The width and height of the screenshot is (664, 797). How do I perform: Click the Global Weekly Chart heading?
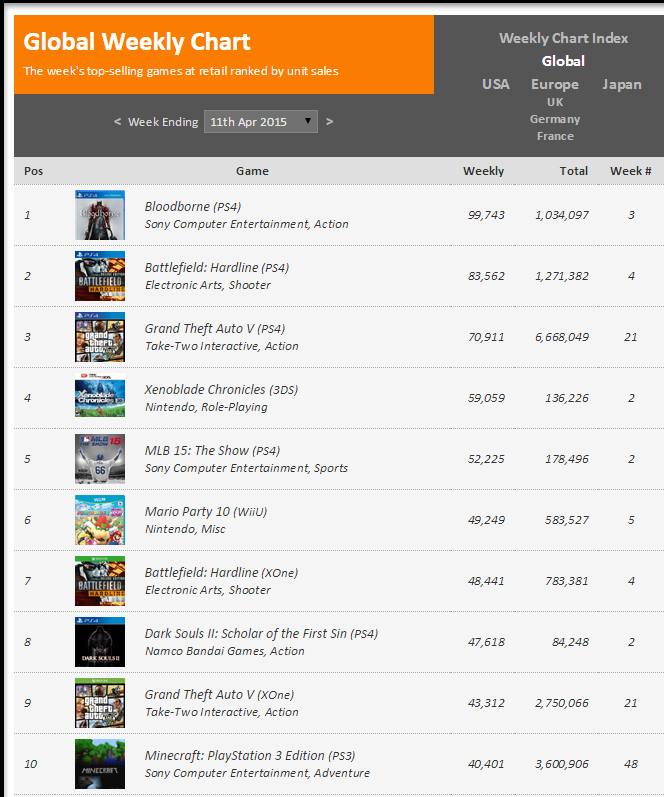137,42
